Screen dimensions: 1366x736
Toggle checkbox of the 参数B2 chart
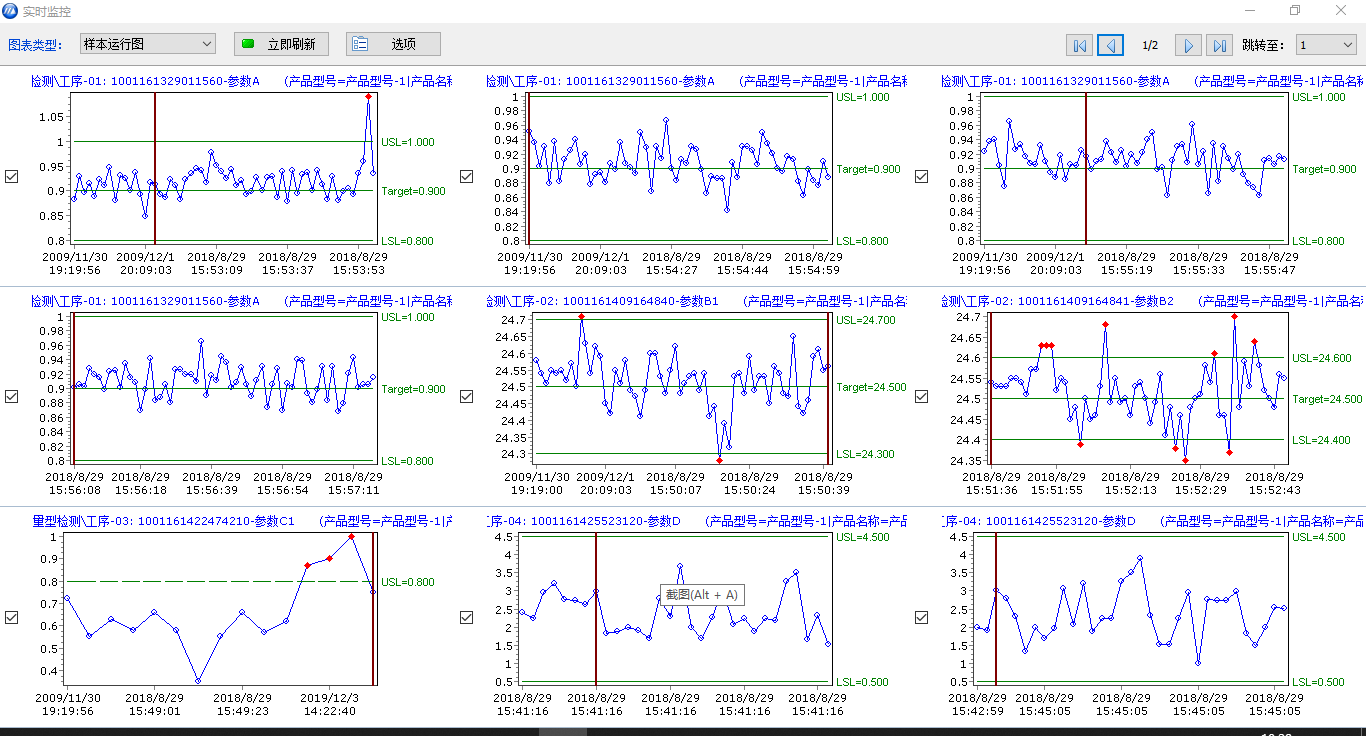922,396
